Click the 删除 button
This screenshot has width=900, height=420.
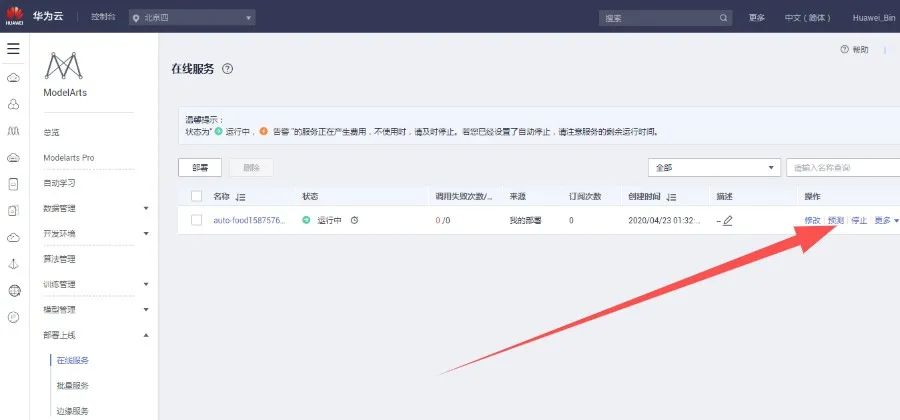point(251,168)
